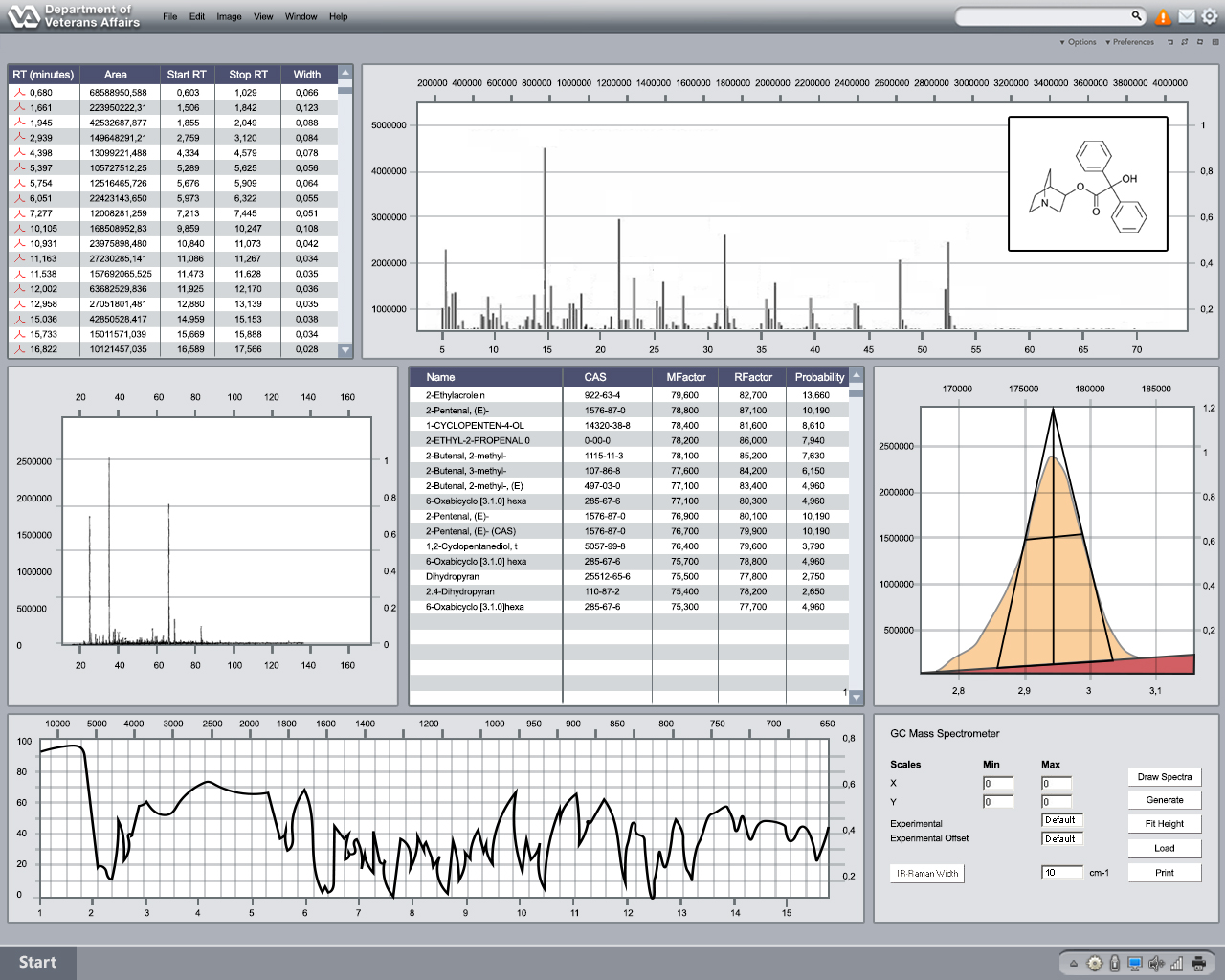
Task: Click the peak icon beside RT 0,680
Action: point(19,93)
